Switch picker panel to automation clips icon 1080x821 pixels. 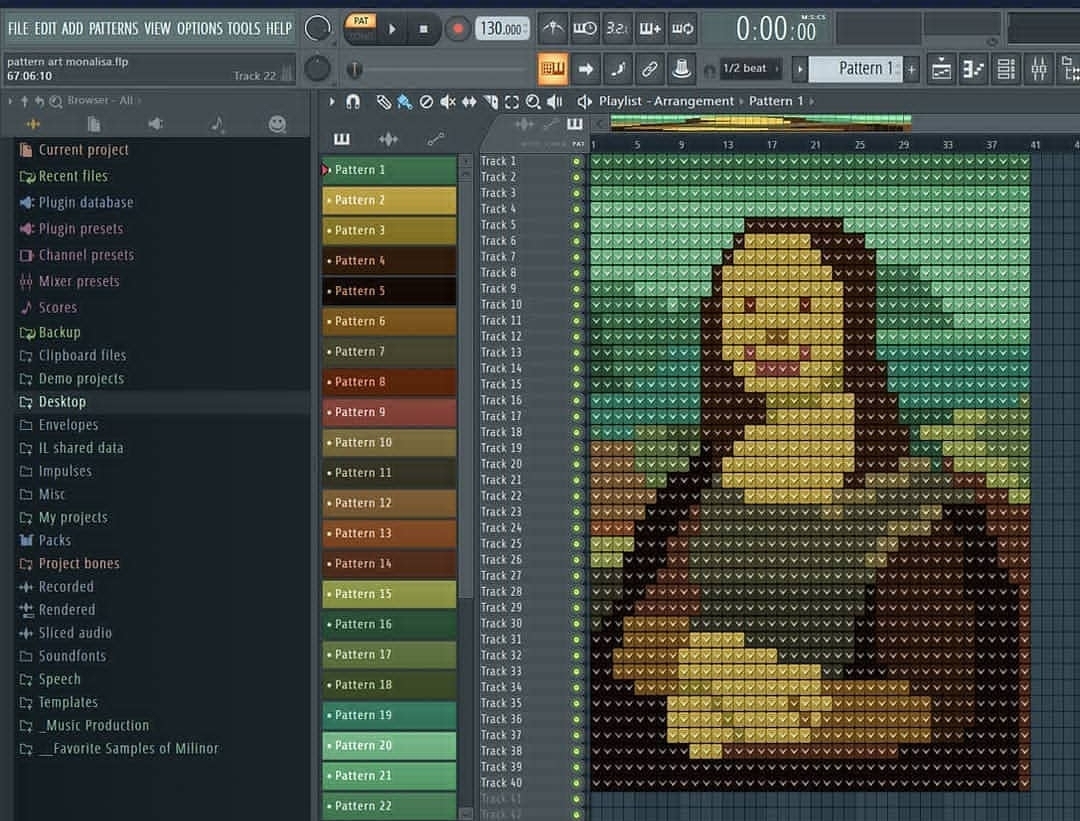tap(435, 140)
